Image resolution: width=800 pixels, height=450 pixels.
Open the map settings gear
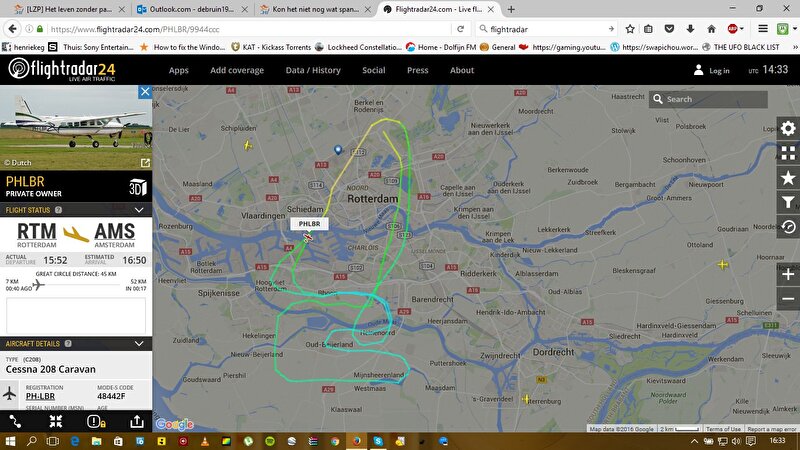788,129
